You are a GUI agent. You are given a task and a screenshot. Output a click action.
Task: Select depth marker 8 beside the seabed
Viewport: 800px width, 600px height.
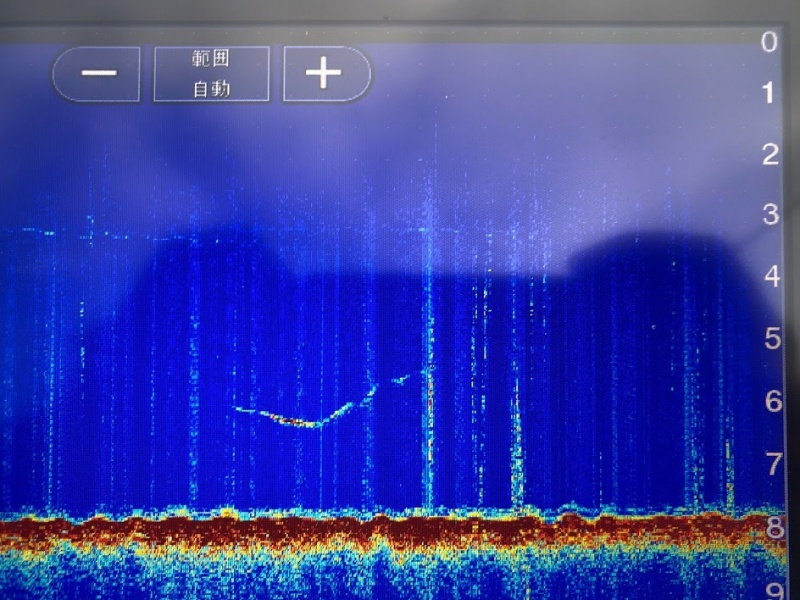click(x=773, y=528)
